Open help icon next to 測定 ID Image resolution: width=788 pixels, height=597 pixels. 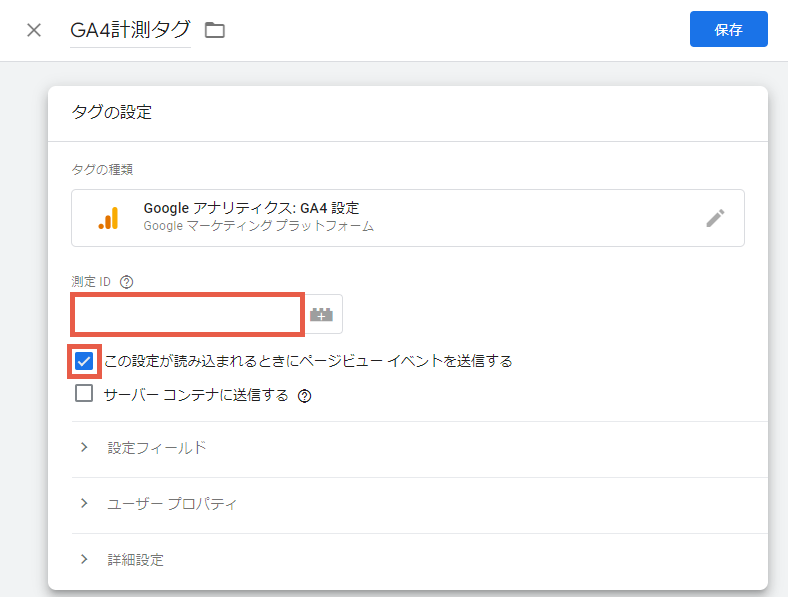pyautogui.click(x=127, y=282)
